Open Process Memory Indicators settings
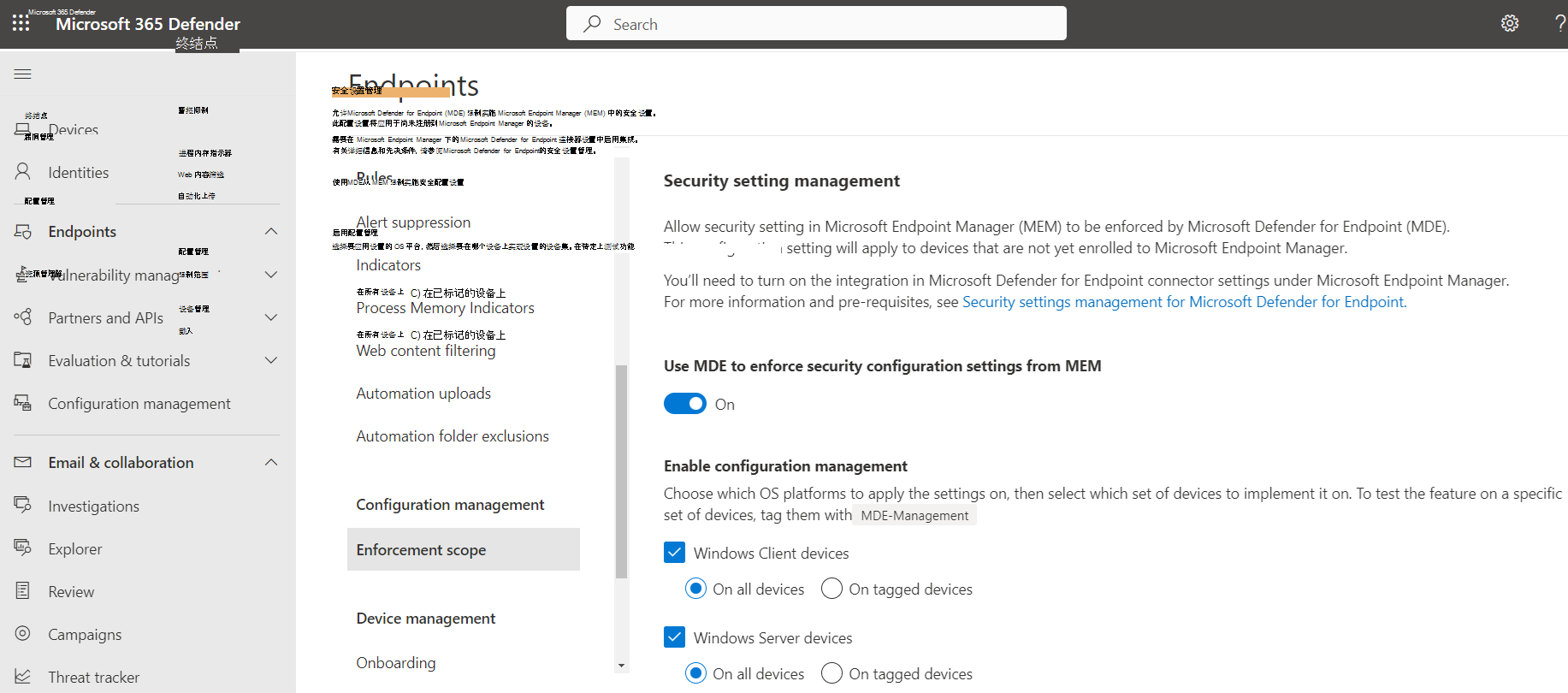This screenshot has width=1568, height=693. click(446, 308)
